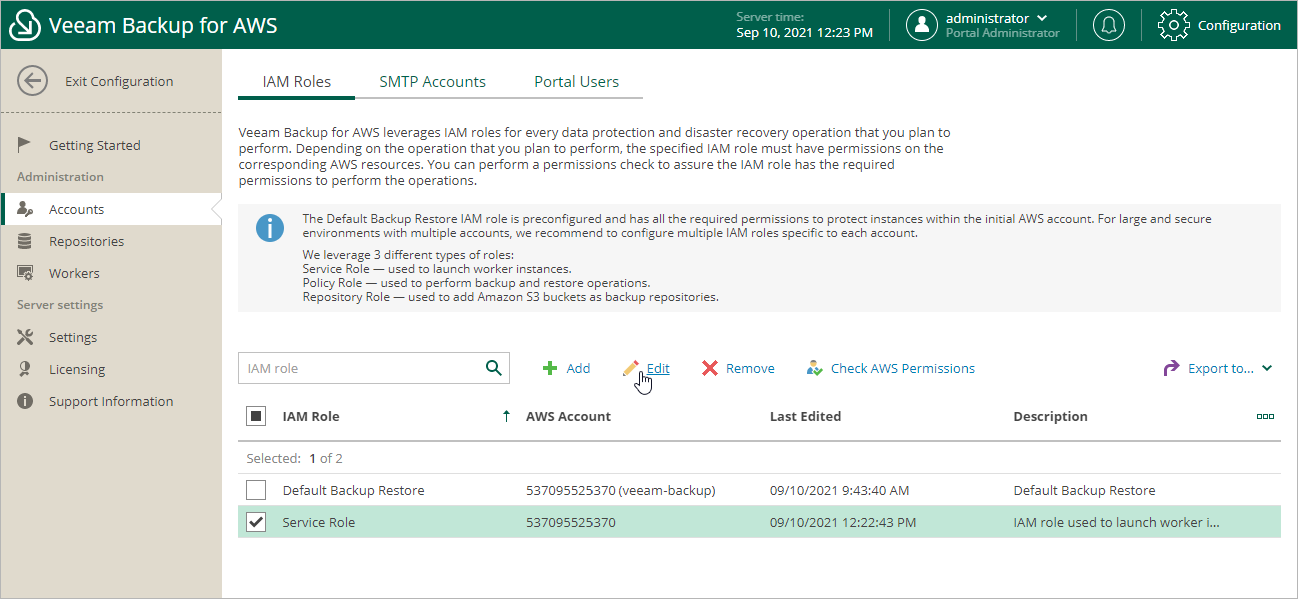
Task: Click the green plus Add icon
Action: click(x=550, y=368)
